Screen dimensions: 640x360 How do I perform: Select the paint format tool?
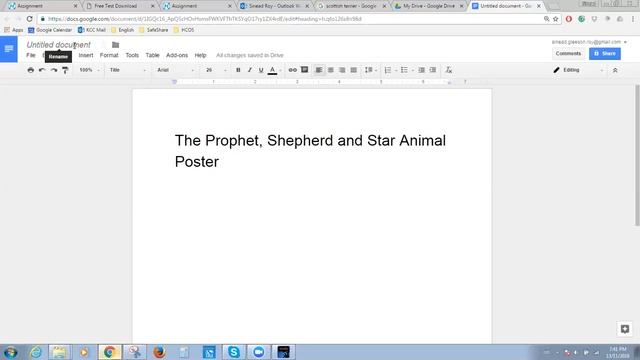click(65, 70)
